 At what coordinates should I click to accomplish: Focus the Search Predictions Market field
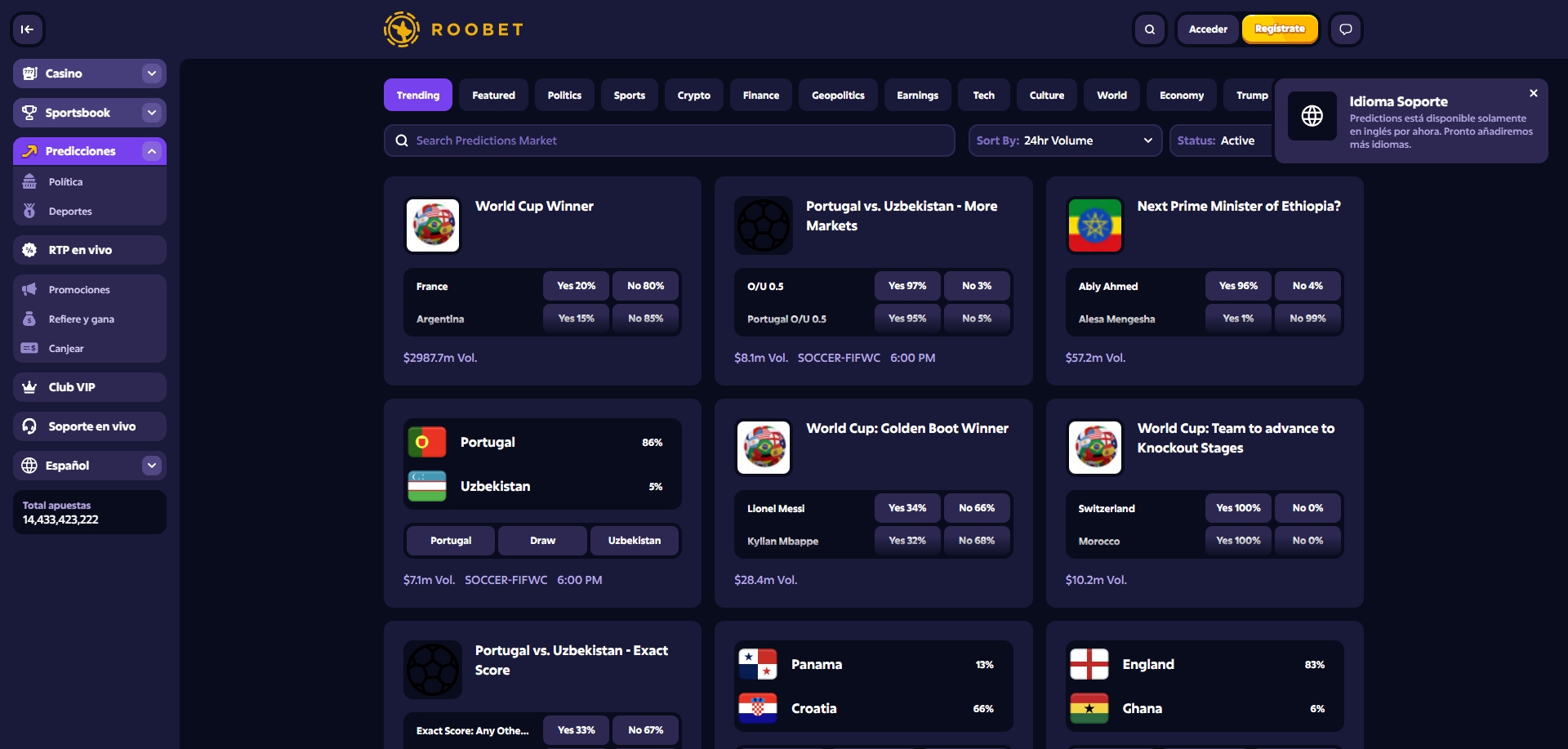tap(670, 140)
